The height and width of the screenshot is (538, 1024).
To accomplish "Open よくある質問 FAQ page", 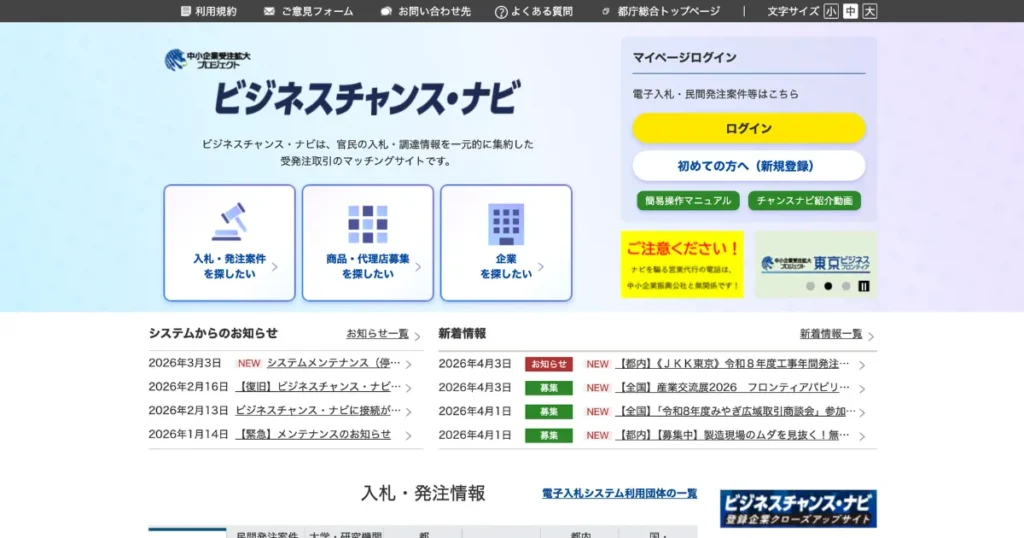I will coord(534,11).
